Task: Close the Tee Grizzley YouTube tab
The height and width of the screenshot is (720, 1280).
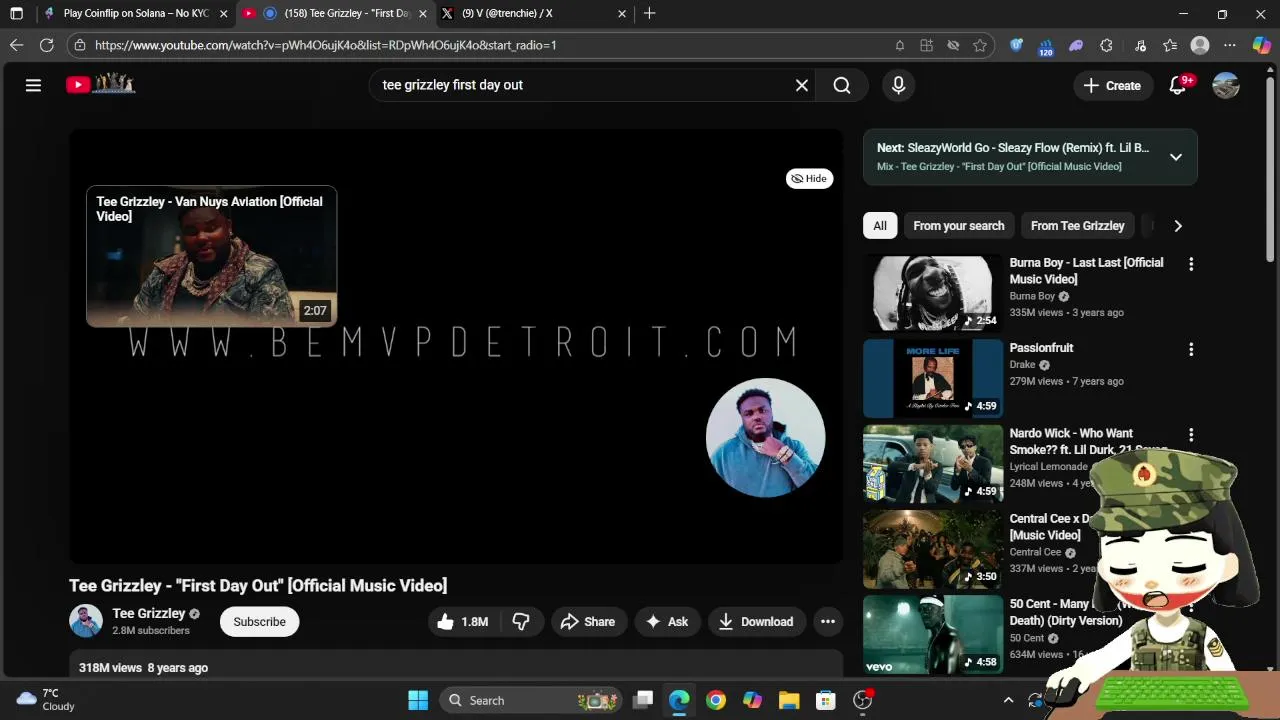Action: [x=422, y=14]
